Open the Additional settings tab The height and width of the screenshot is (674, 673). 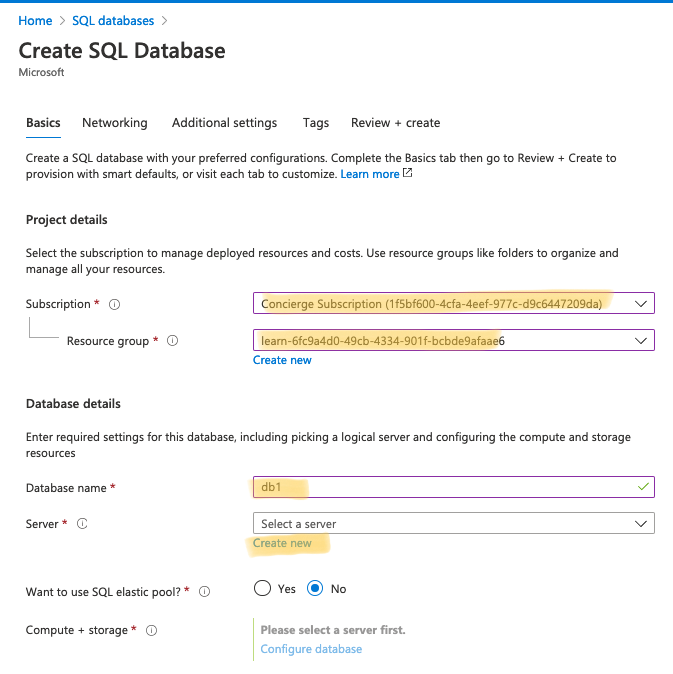224,123
